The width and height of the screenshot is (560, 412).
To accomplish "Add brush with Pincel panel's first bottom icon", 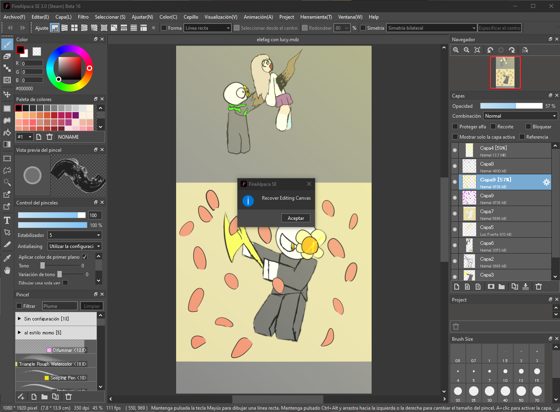I will coord(21,397).
